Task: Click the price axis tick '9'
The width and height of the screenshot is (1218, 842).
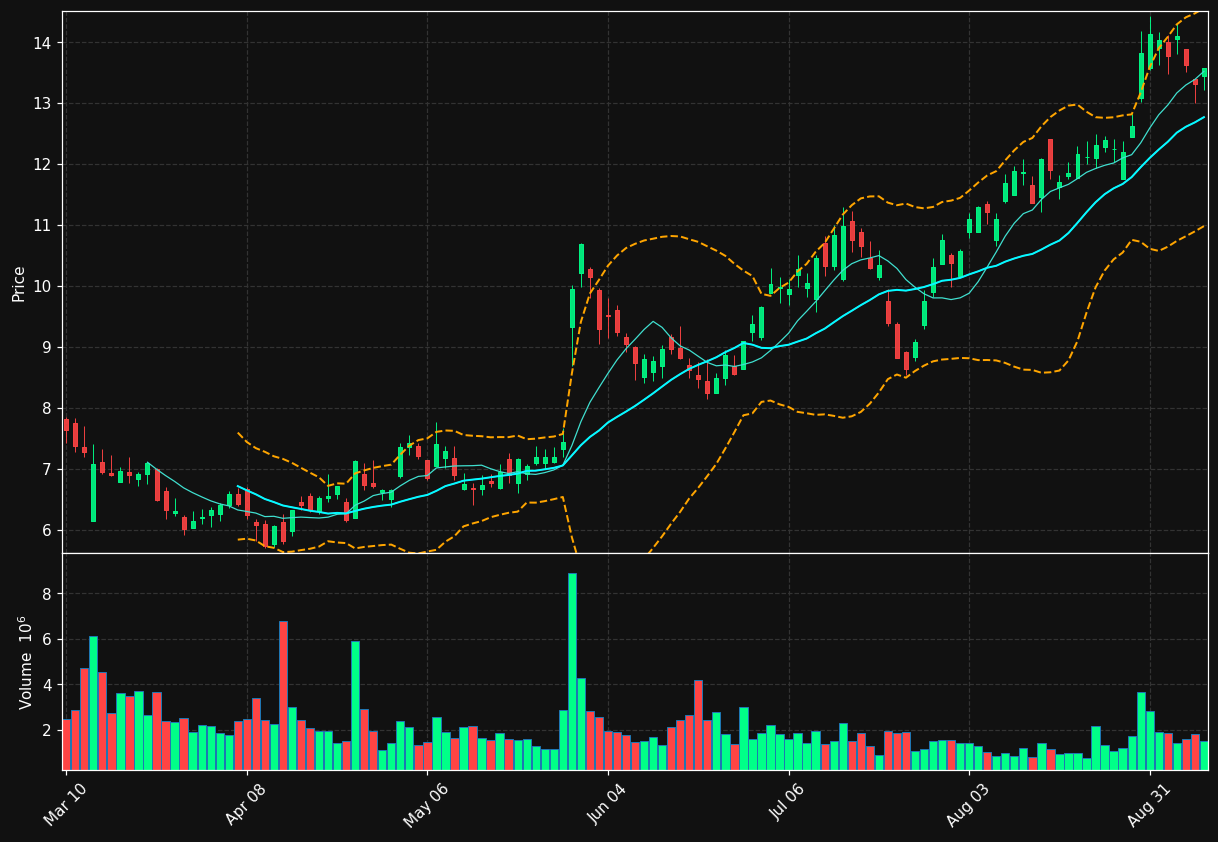Action: point(49,348)
